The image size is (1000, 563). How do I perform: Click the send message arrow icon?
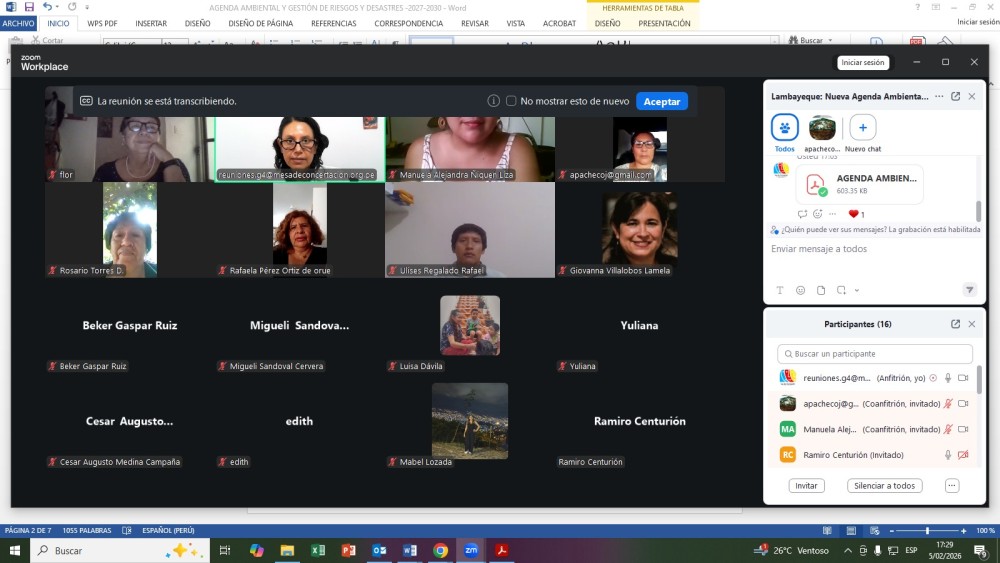[x=969, y=290]
